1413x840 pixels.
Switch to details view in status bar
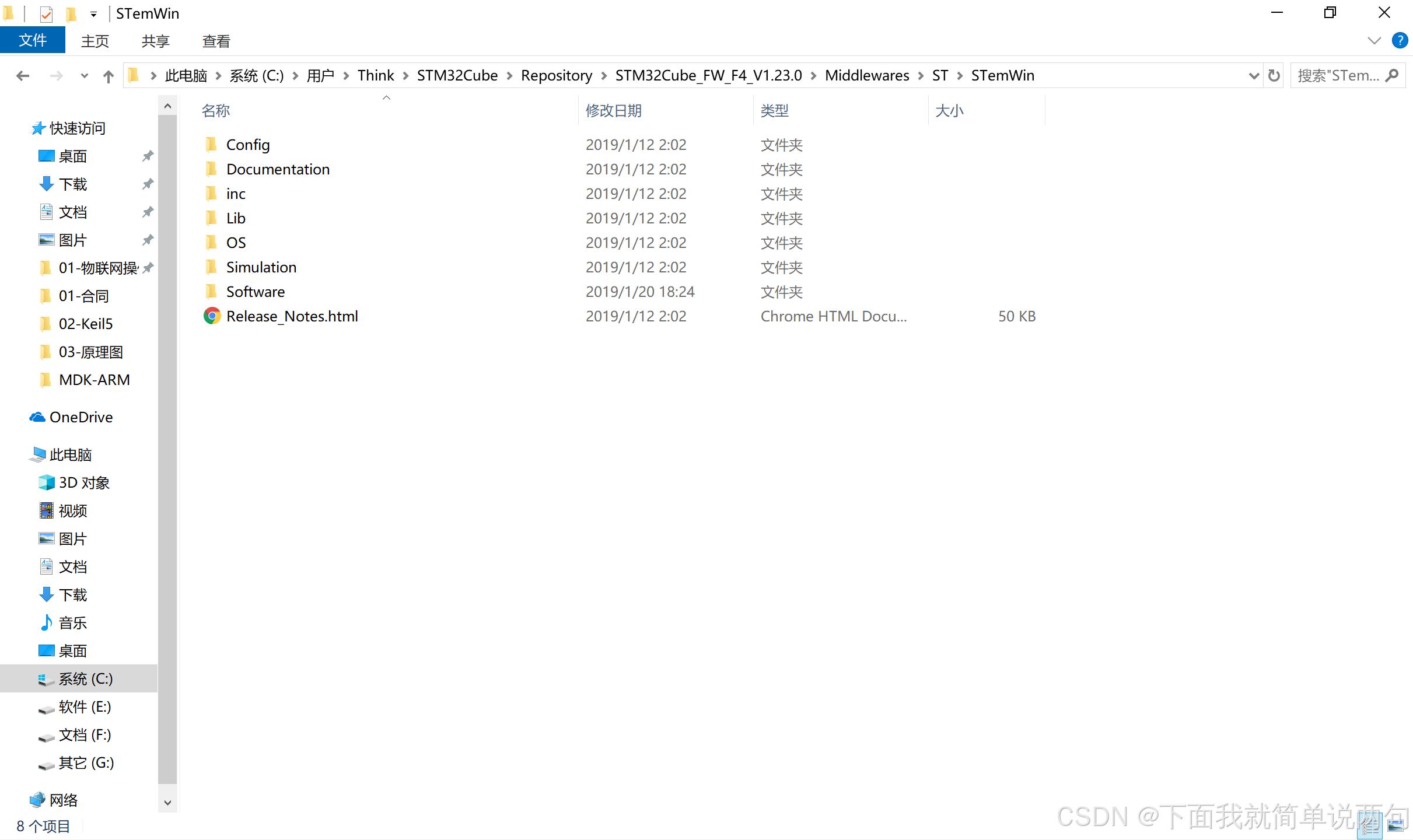(1370, 825)
